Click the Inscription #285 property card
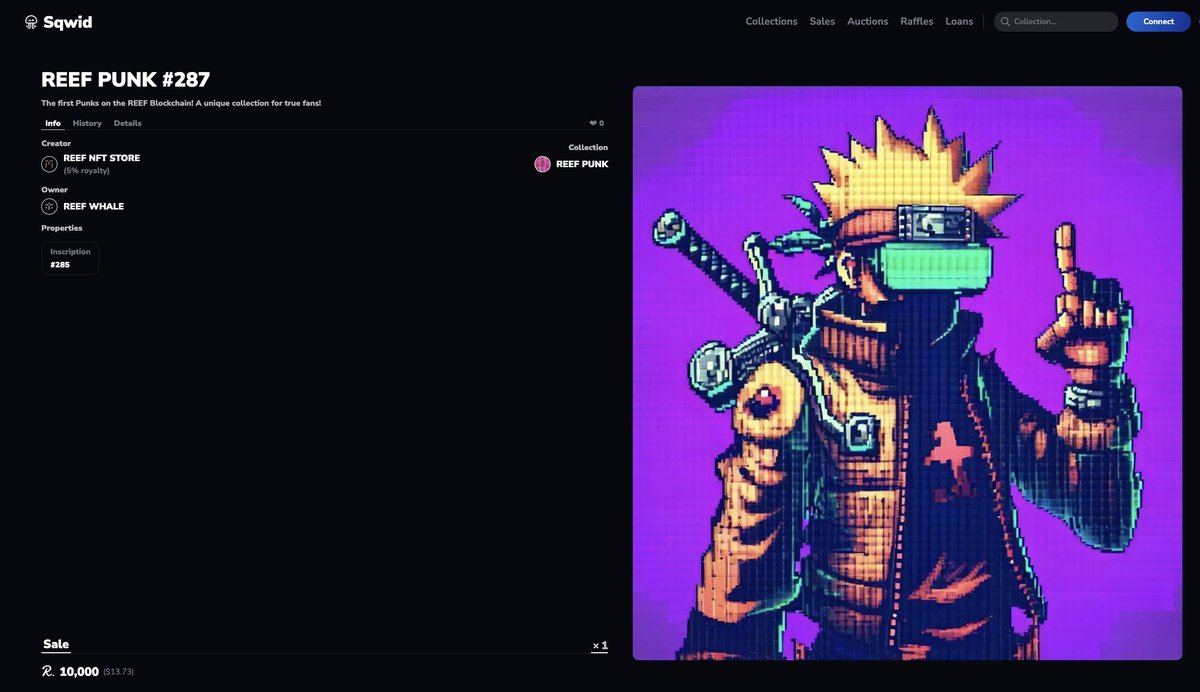The image size is (1200, 692). pyautogui.click(x=70, y=258)
